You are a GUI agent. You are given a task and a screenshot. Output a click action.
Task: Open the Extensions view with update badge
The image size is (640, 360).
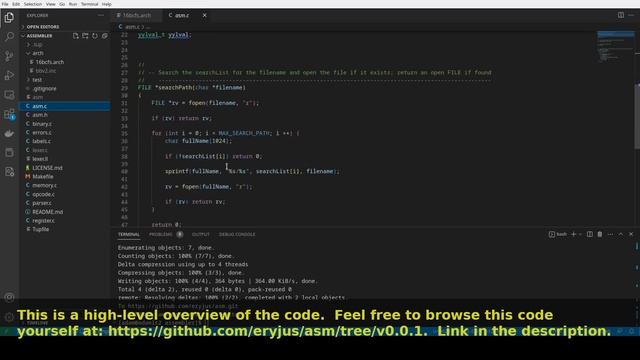coord(9,114)
